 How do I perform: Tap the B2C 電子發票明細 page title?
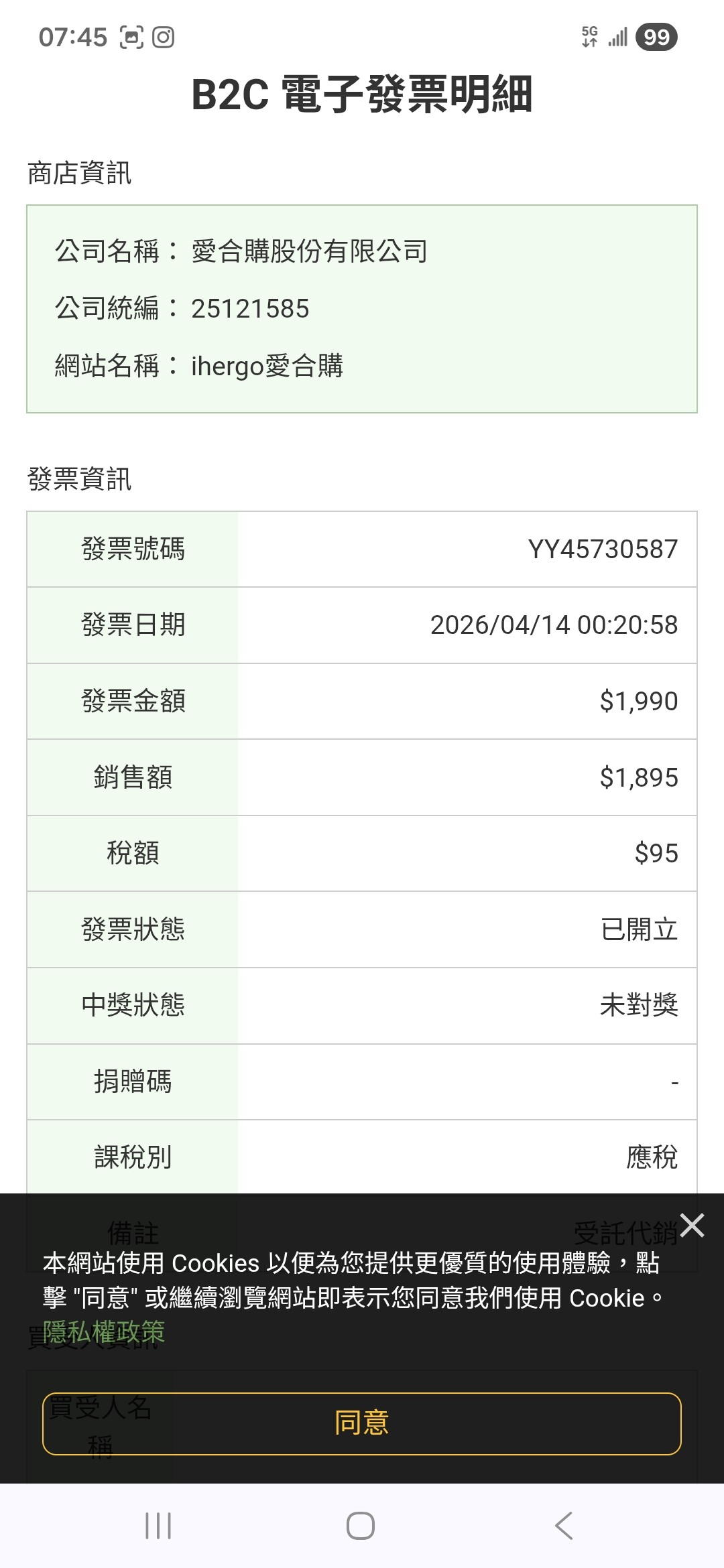(x=362, y=94)
